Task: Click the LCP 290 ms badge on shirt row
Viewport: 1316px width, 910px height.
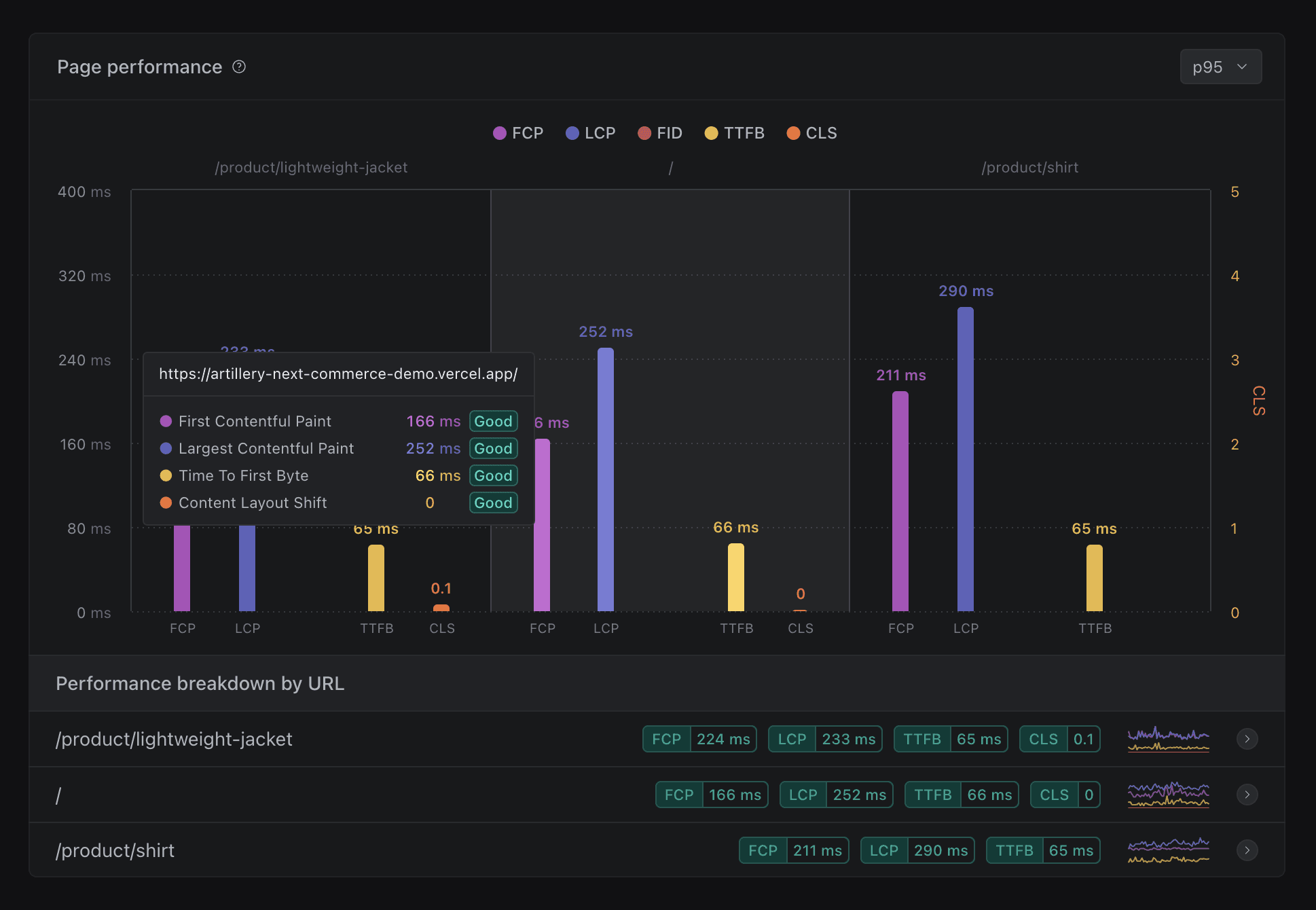Action: click(x=917, y=850)
